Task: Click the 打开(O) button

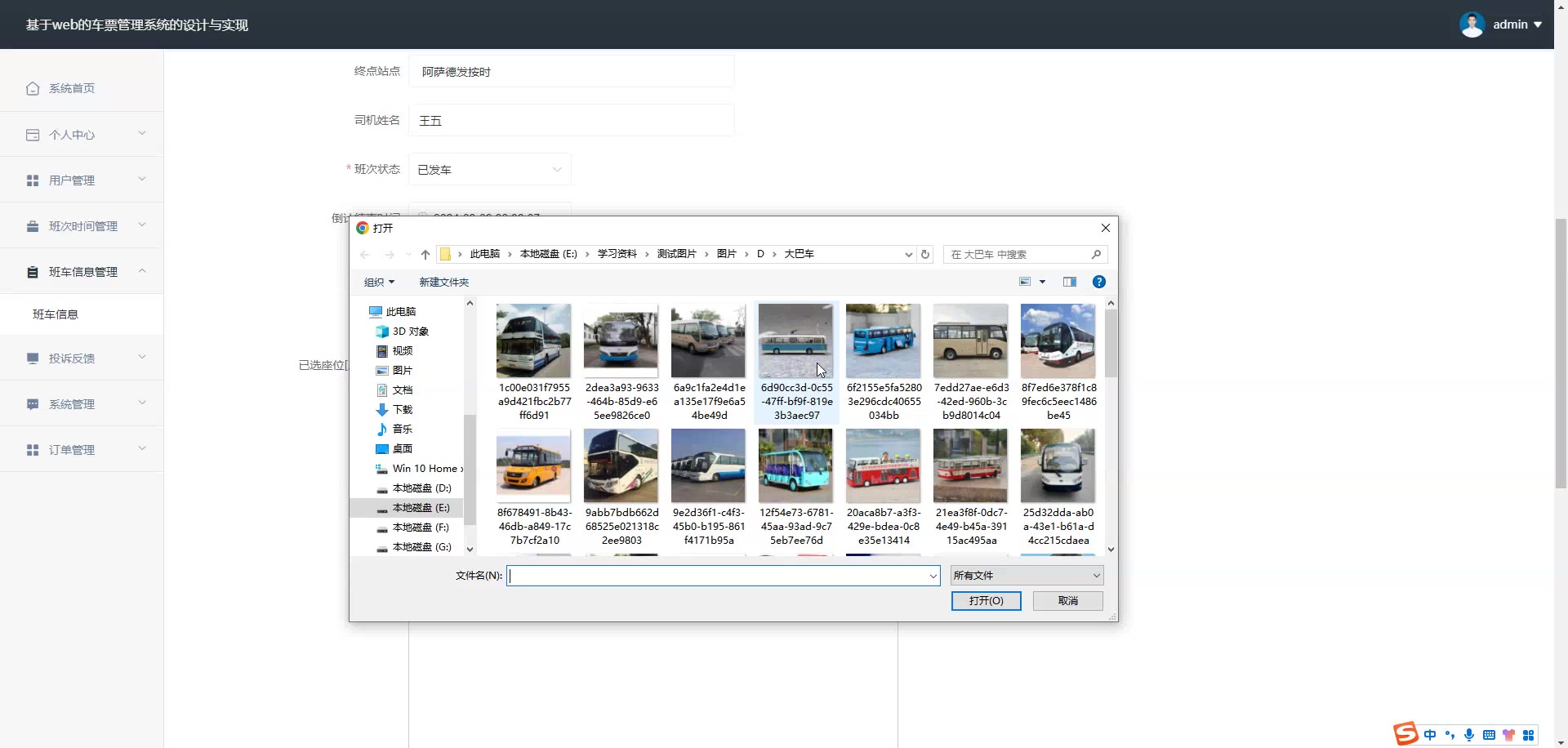Action: pos(986,601)
